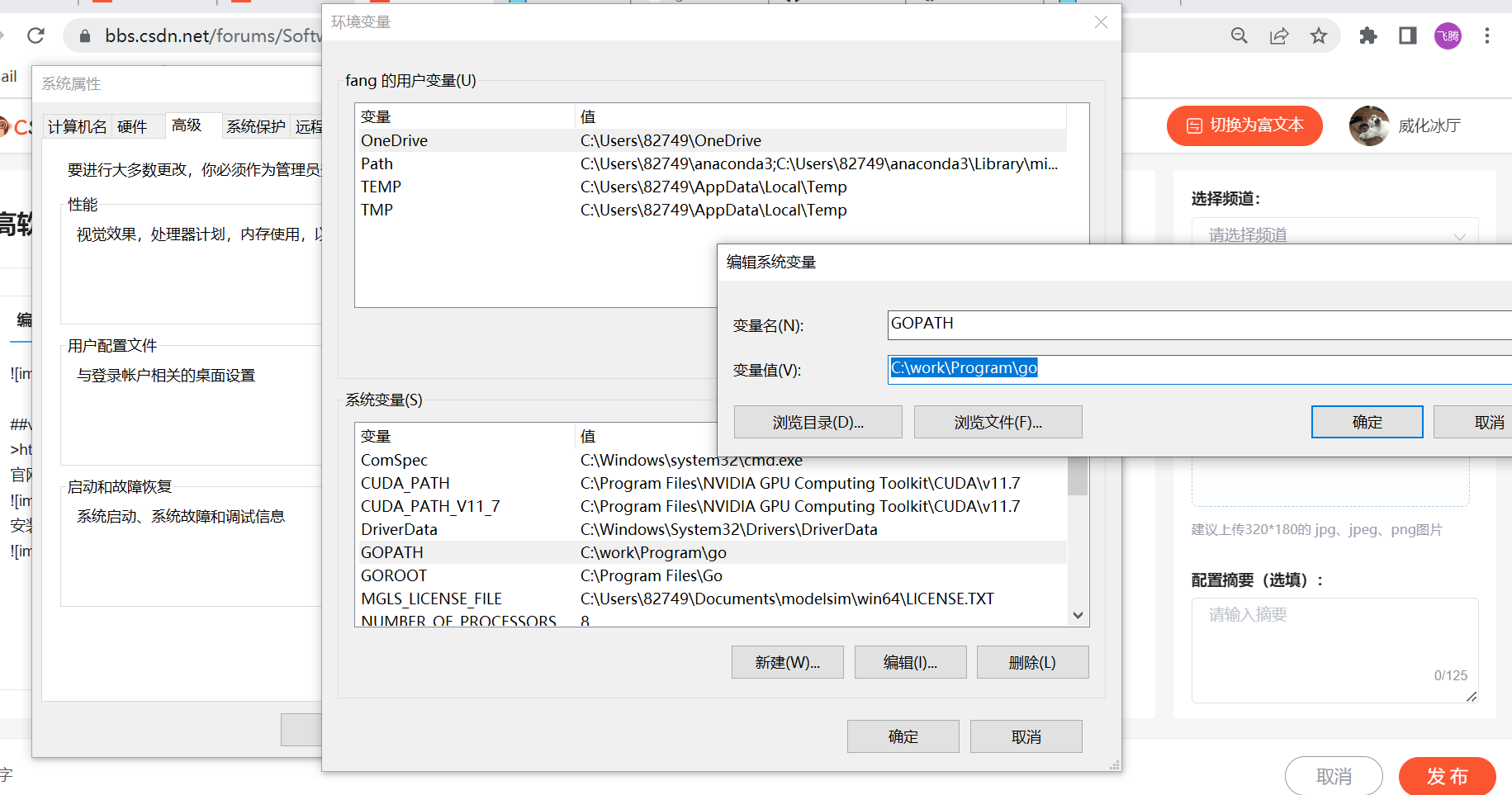Click the 新建(W)... system variable button
The height and width of the screenshot is (795, 1512).
pos(788,662)
